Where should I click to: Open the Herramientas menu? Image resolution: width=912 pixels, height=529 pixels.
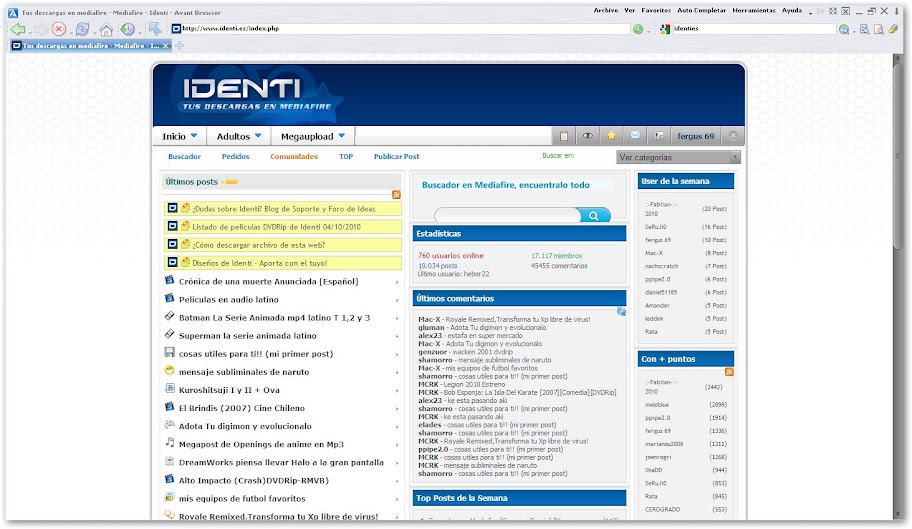(754, 10)
